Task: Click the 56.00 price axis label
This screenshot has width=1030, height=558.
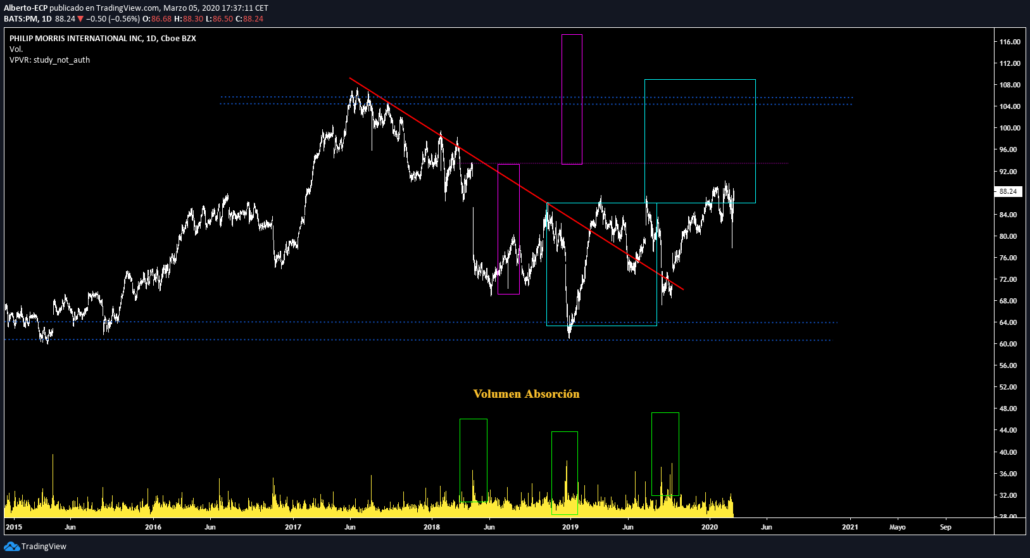Action: pyautogui.click(x=1010, y=365)
